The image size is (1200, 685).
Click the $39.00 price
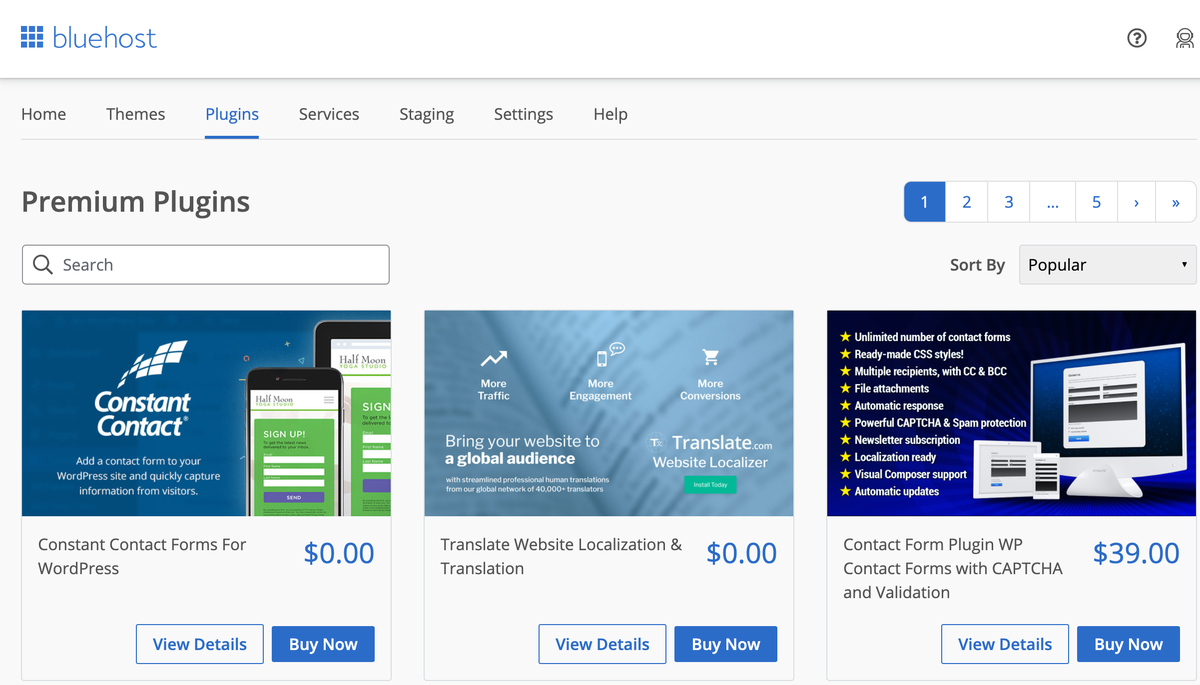(x=1136, y=553)
